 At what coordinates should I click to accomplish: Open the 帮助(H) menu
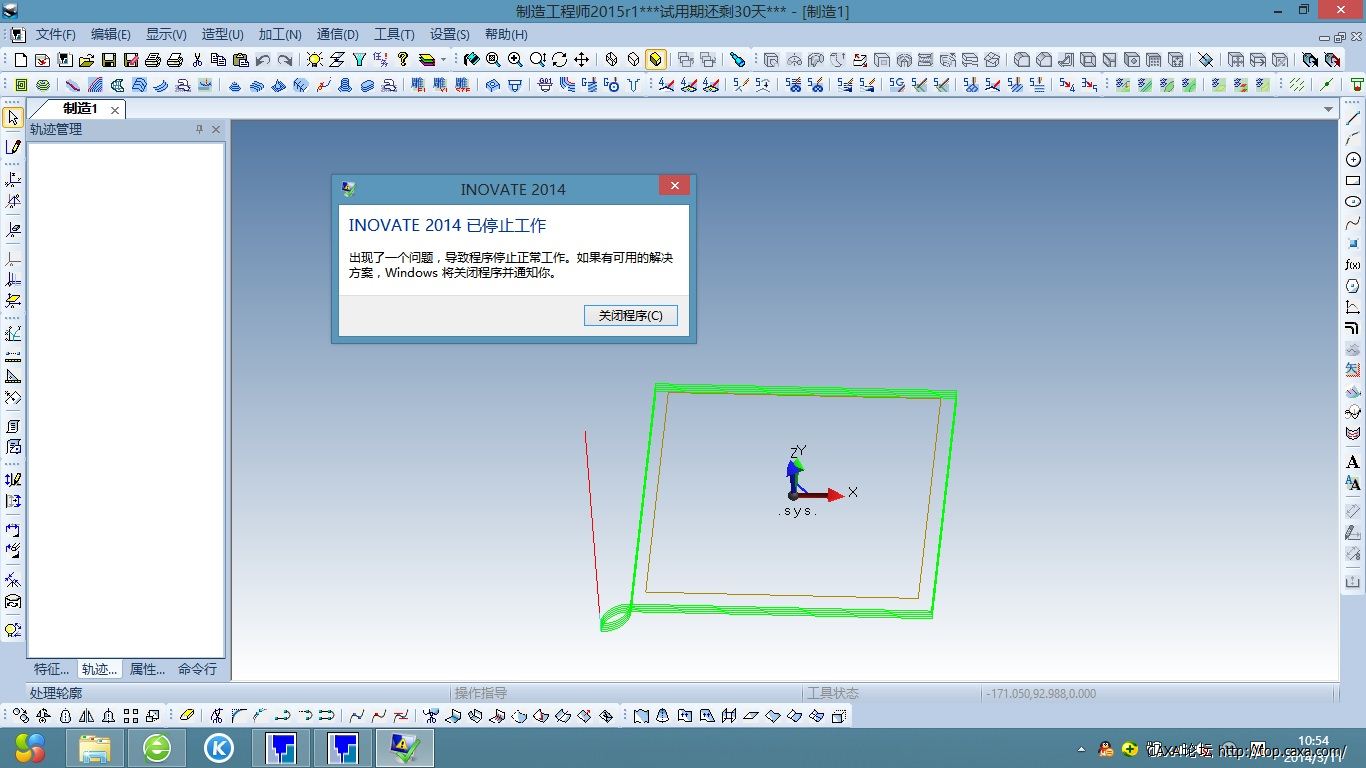click(x=506, y=34)
